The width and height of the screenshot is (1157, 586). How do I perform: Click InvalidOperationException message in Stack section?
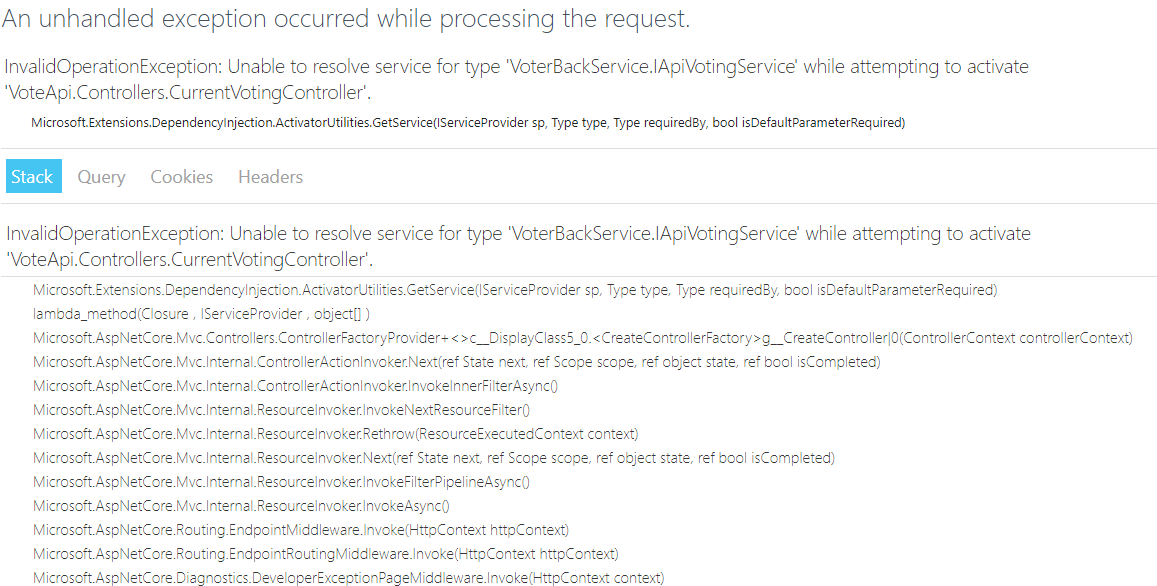coord(519,247)
